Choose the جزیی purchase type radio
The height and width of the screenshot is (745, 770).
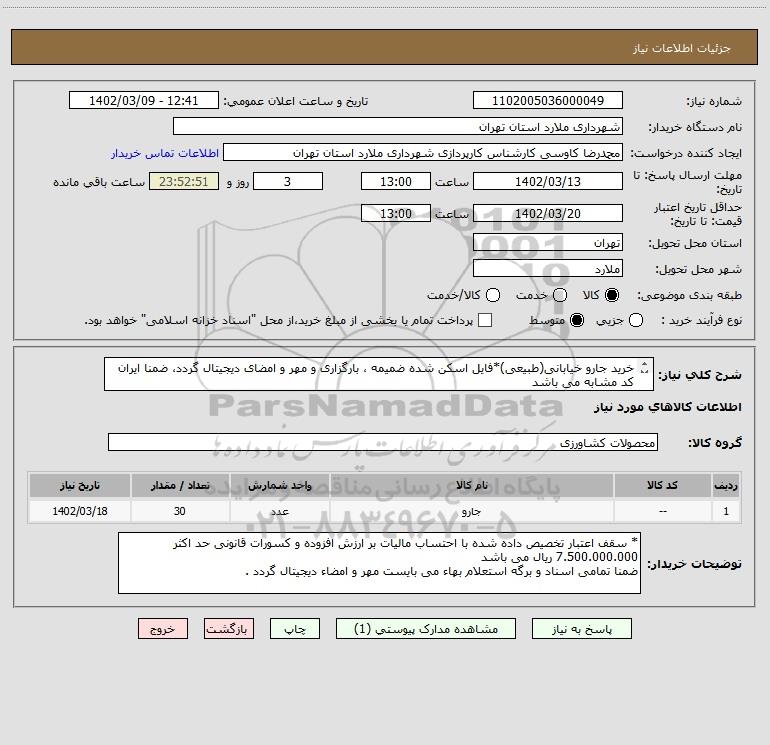point(636,320)
